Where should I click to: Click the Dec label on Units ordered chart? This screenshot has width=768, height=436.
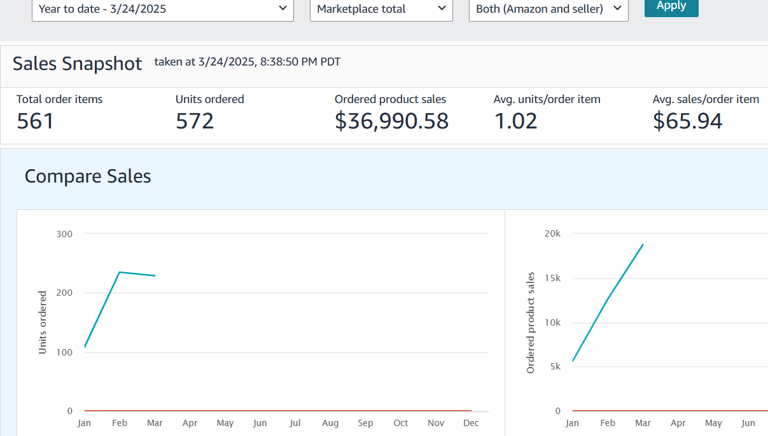click(x=471, y=423)
